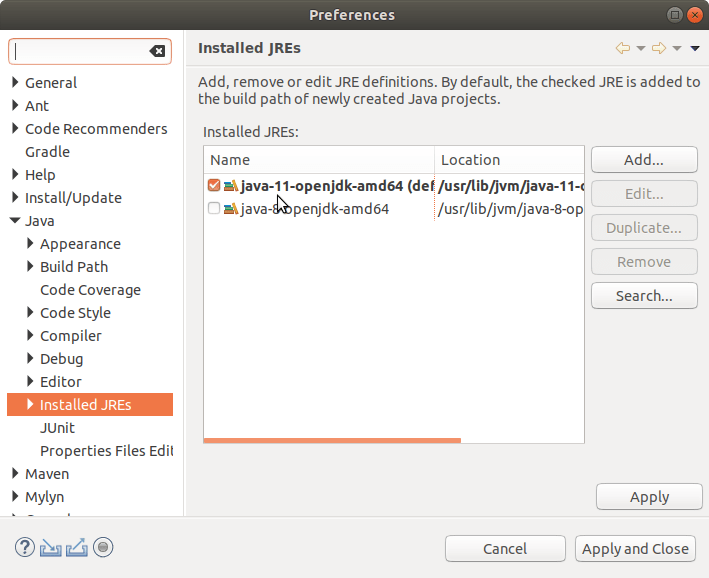This screenshot has height=578, width=709.
Task: Click the java-8-openjdk-amd64 JRE library icon
Action: point(231,208)
